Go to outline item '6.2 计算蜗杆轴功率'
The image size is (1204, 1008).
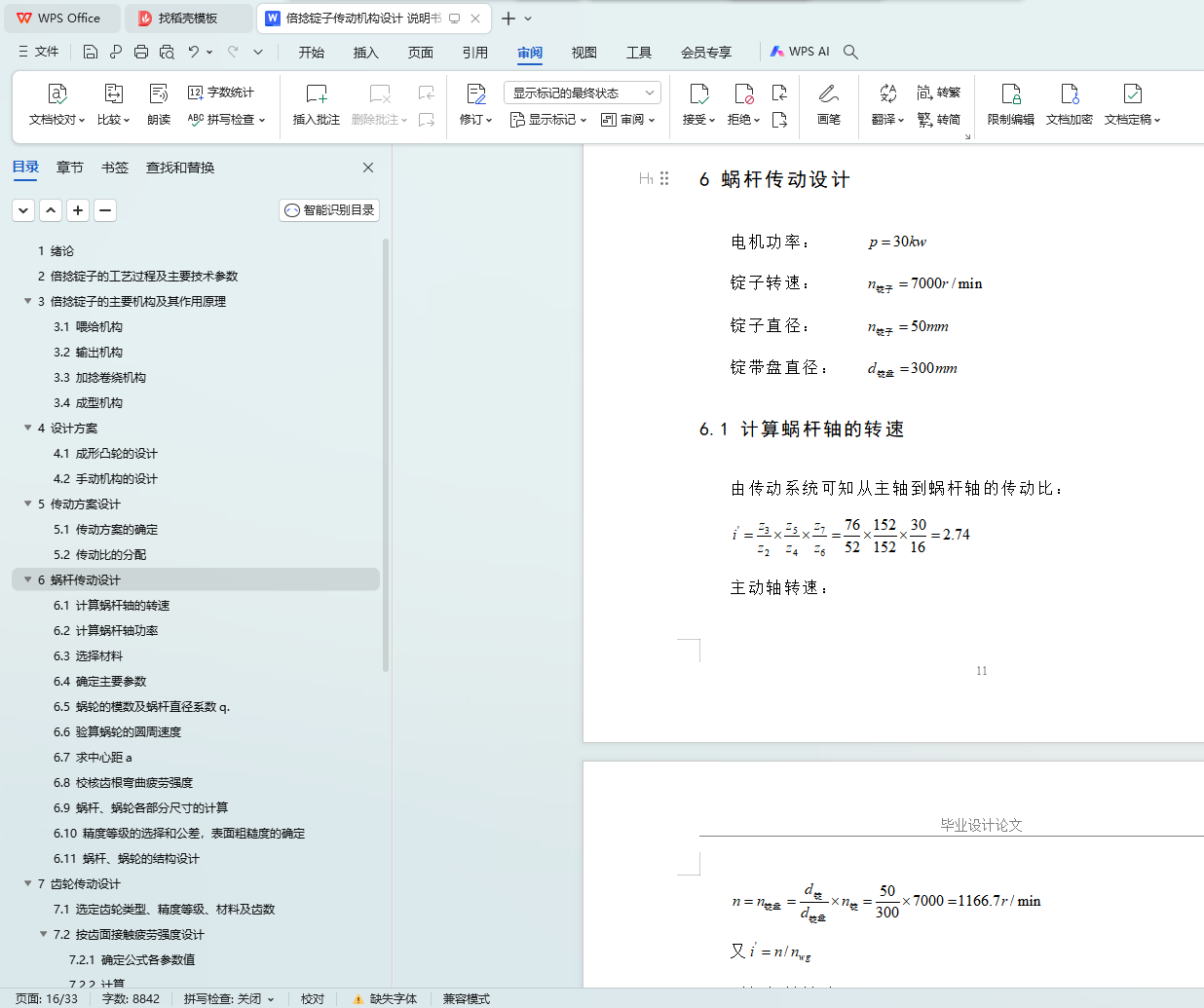(106, 630)
